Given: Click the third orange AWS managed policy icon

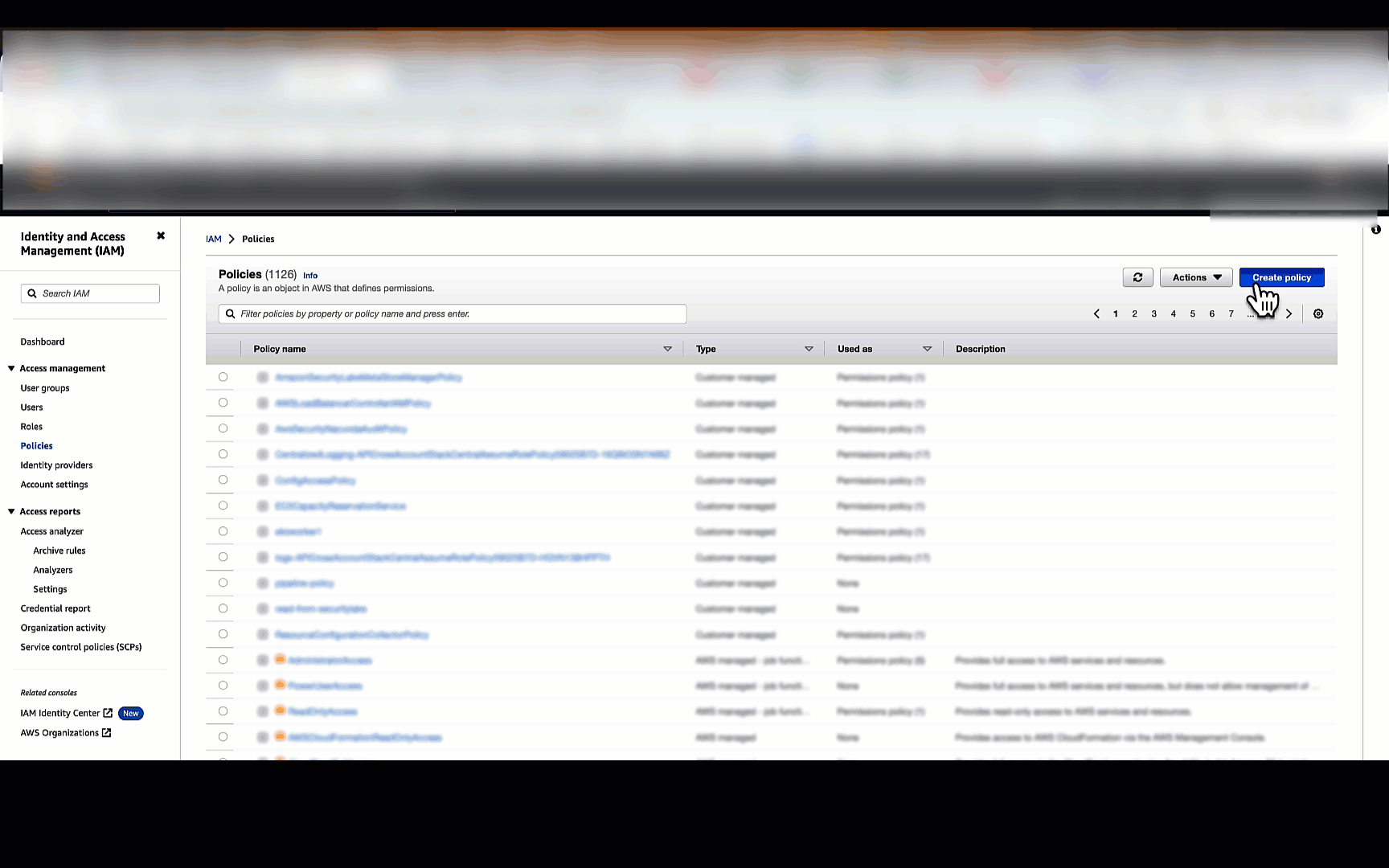Looking at the screenshot, I should (x=280, y=710).
